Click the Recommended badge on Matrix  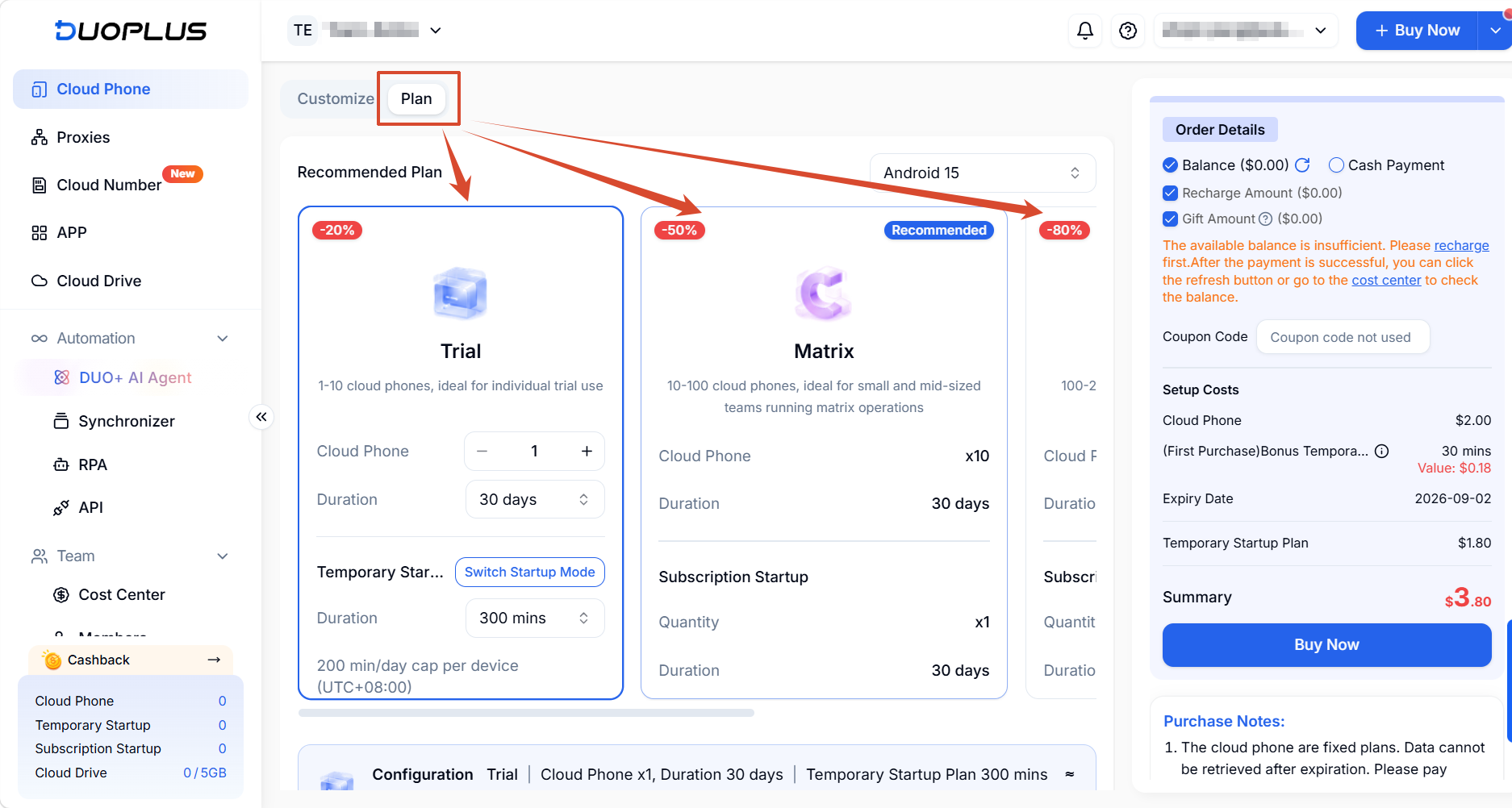pyautogui.click(x=938, y=231)
